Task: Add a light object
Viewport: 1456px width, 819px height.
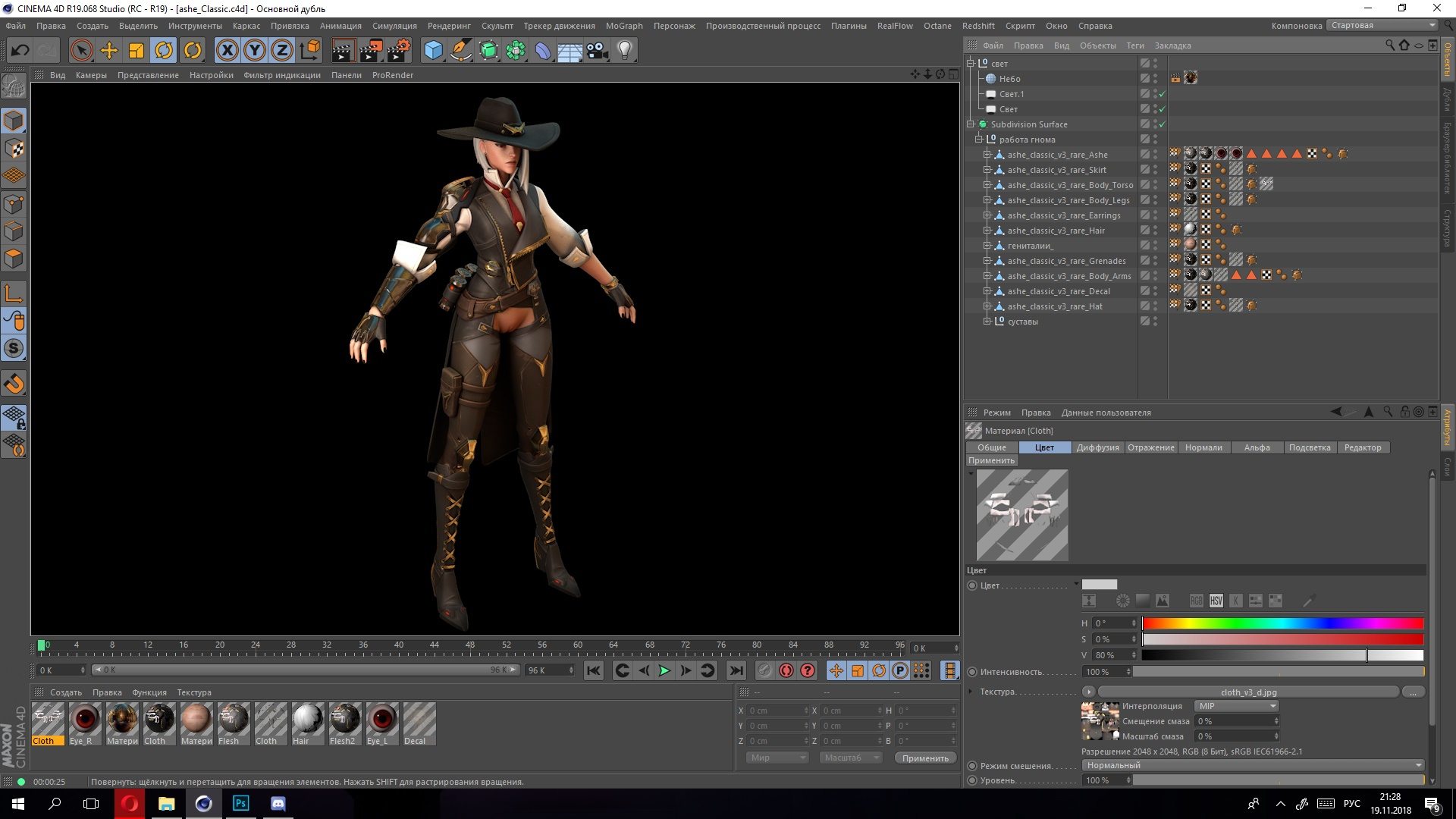Action: [624, 51]
